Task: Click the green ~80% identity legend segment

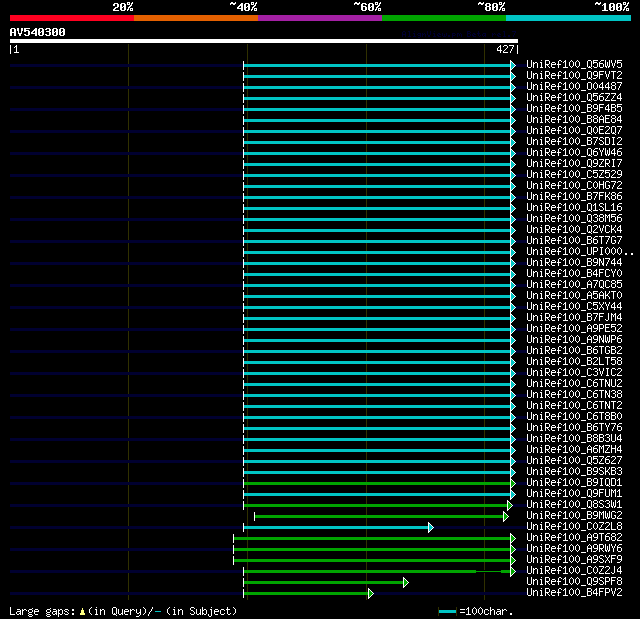Action: click(444, 18)
